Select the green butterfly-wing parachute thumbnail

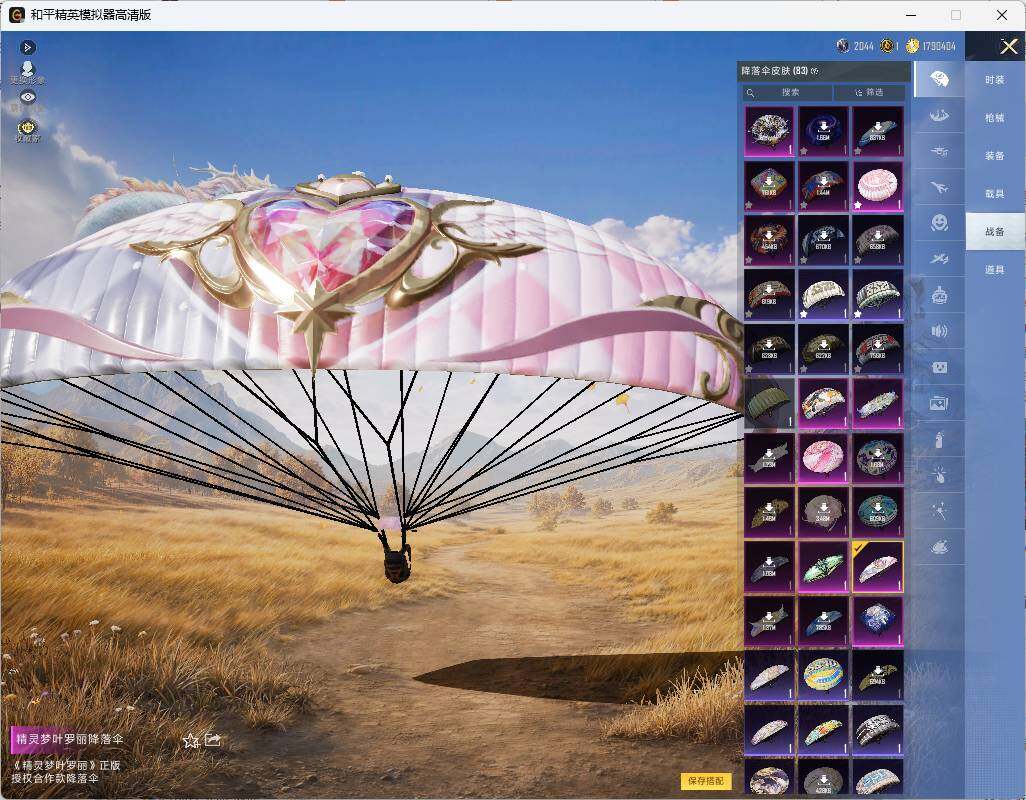(823, 566)
